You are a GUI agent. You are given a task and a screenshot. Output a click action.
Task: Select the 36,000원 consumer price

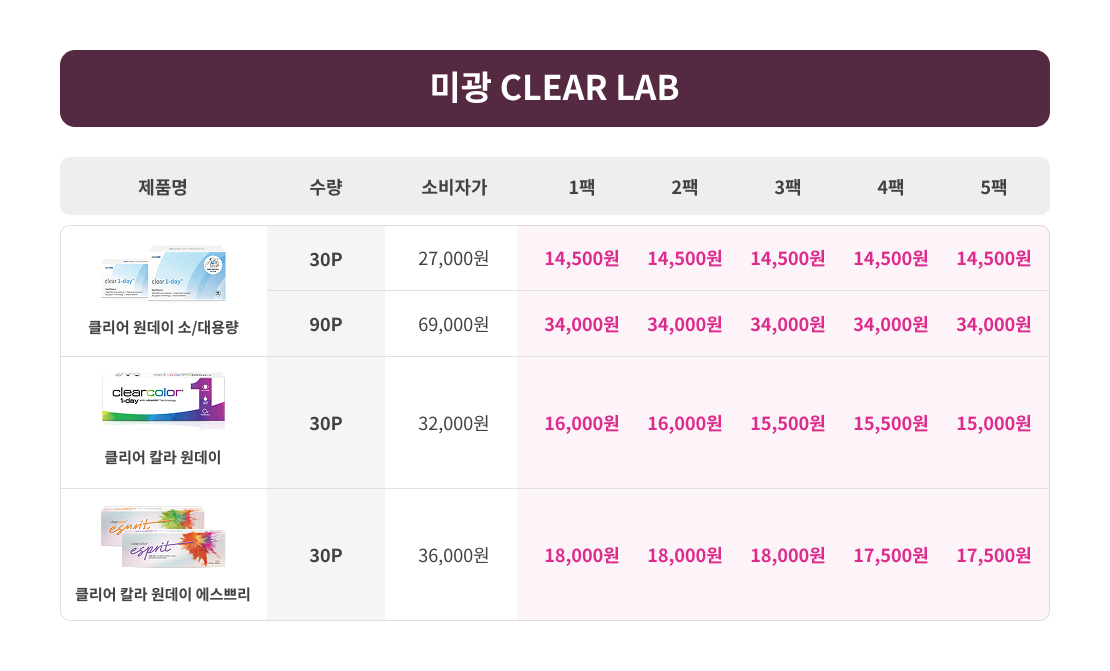454,555
